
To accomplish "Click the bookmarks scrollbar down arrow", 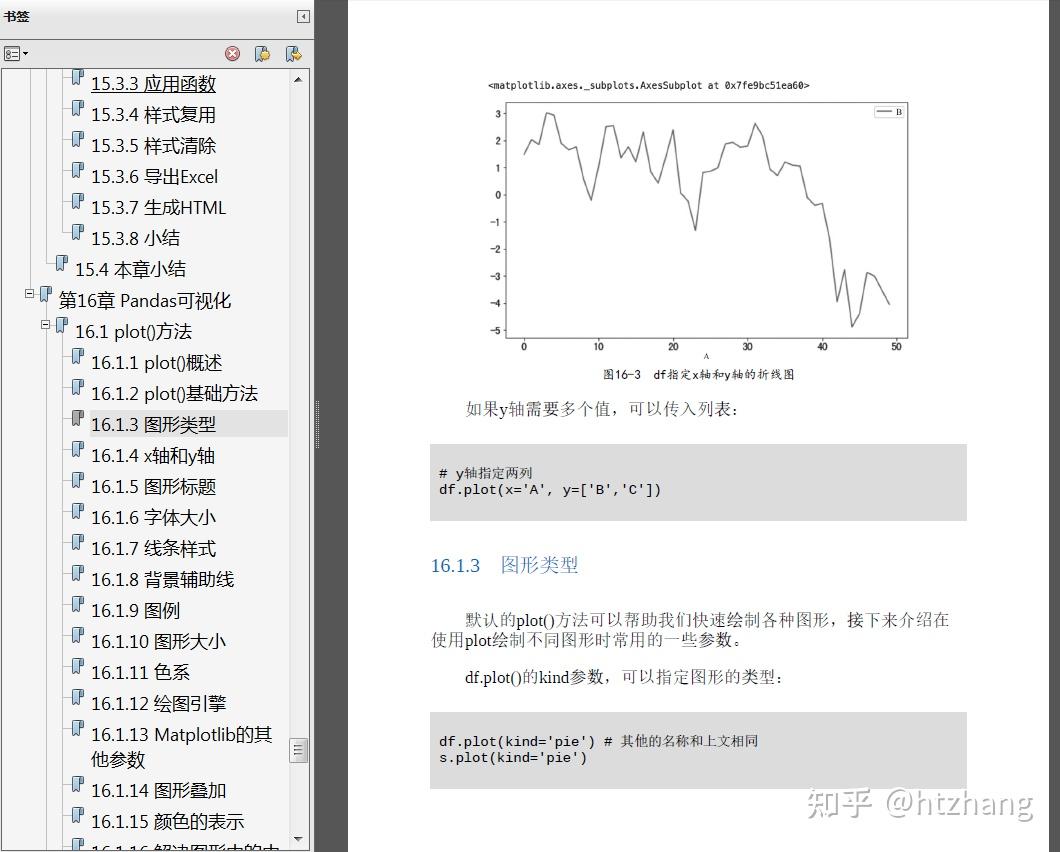I will coord(298,839).
